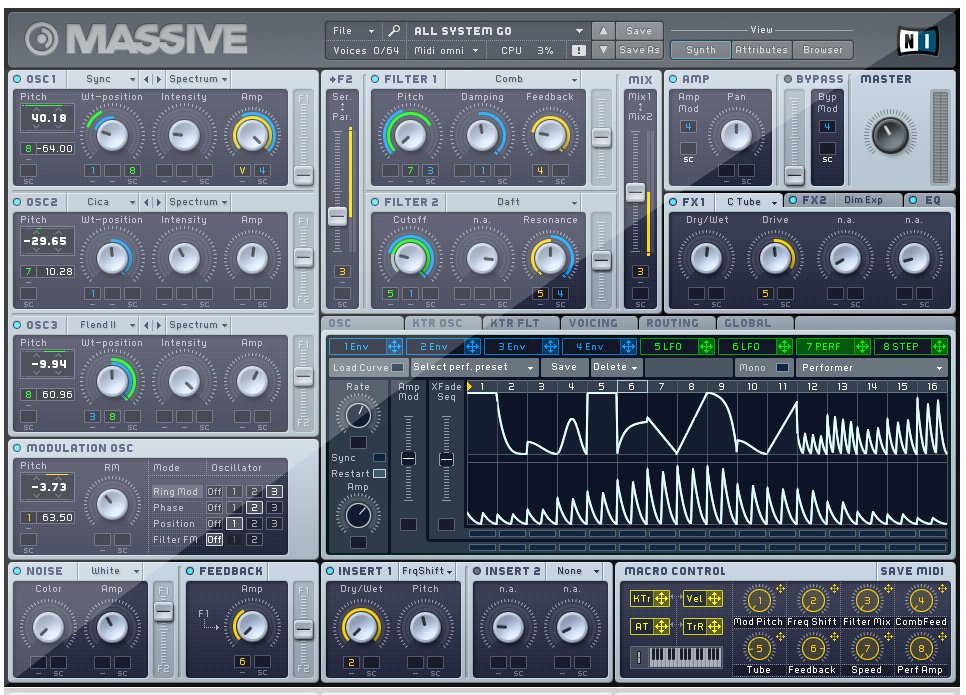The height and width of the screenshot is (695, 966).
Task: Toggle the Mono checkbox in performer
Action: [x=782, y=368]
